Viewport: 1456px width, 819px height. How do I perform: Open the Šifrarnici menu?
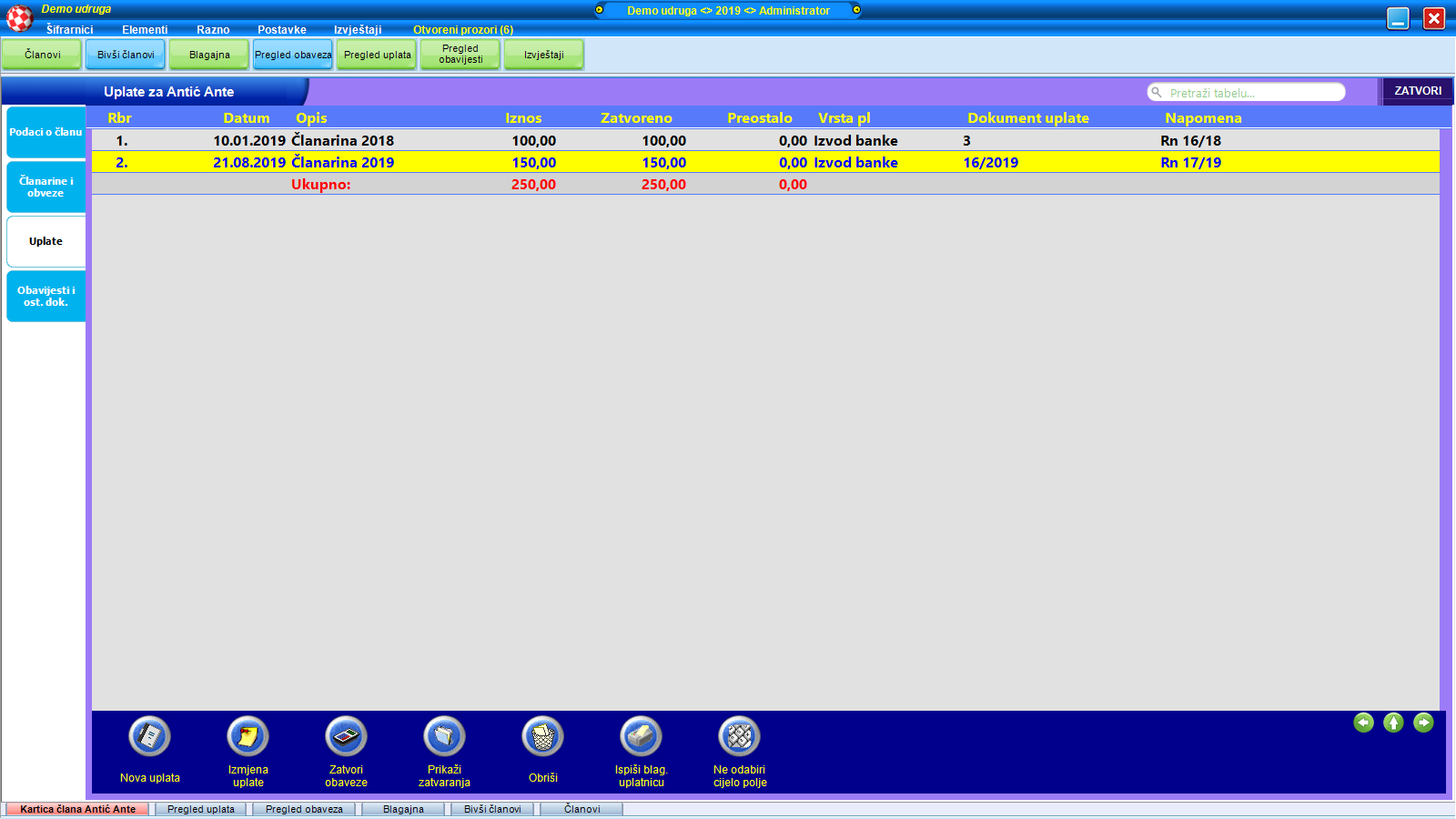(70, 30)
